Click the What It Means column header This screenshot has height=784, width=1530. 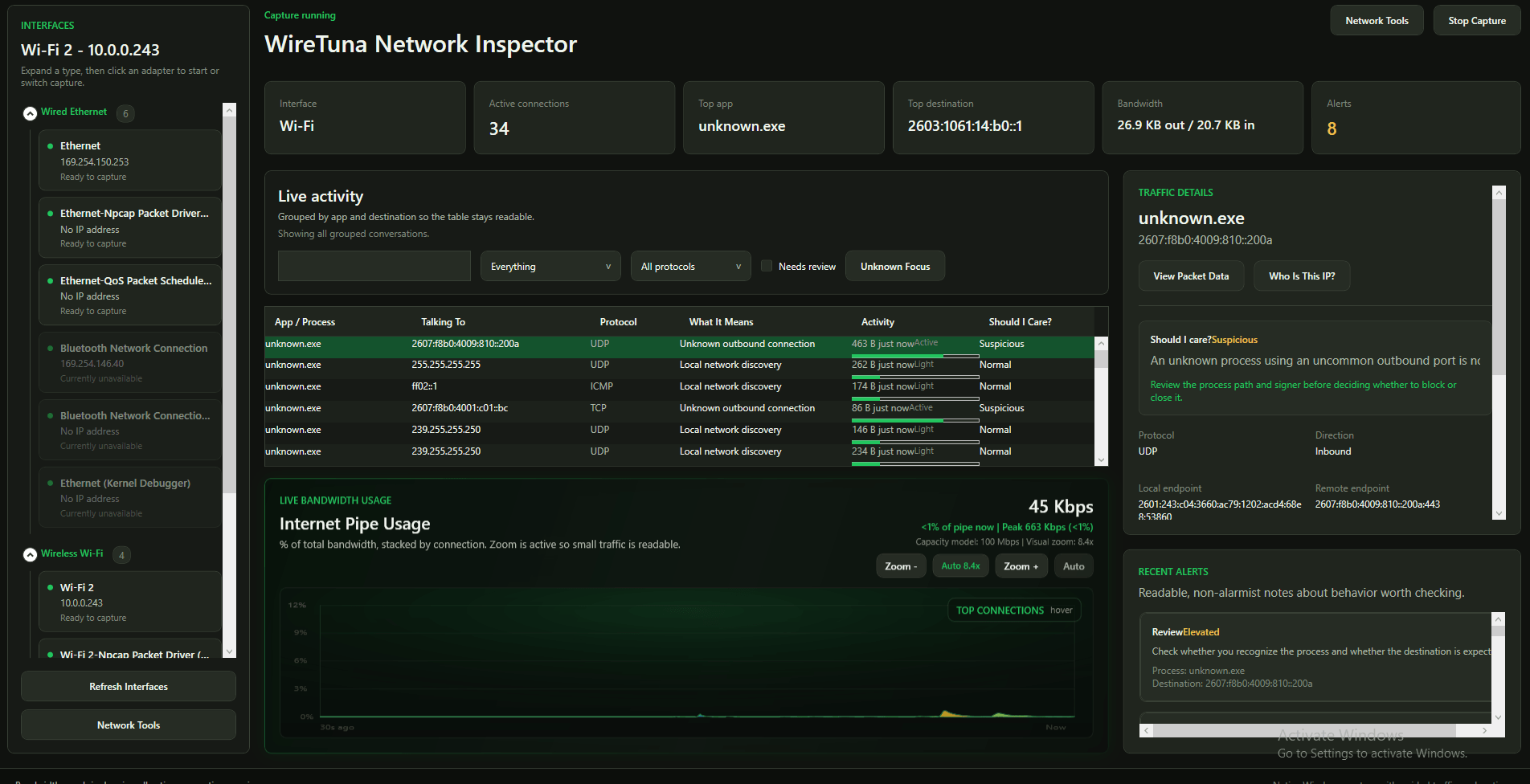point(721,322)
